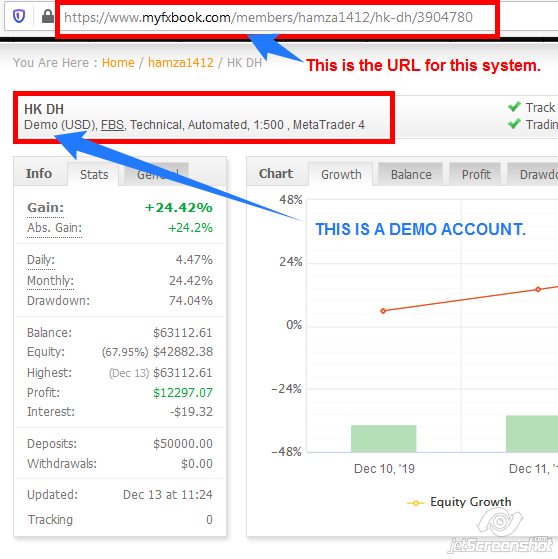Click the 74.04% drawdown value
Screen dimensions: 558x559
pyautogui.click(x=191, y=301)
